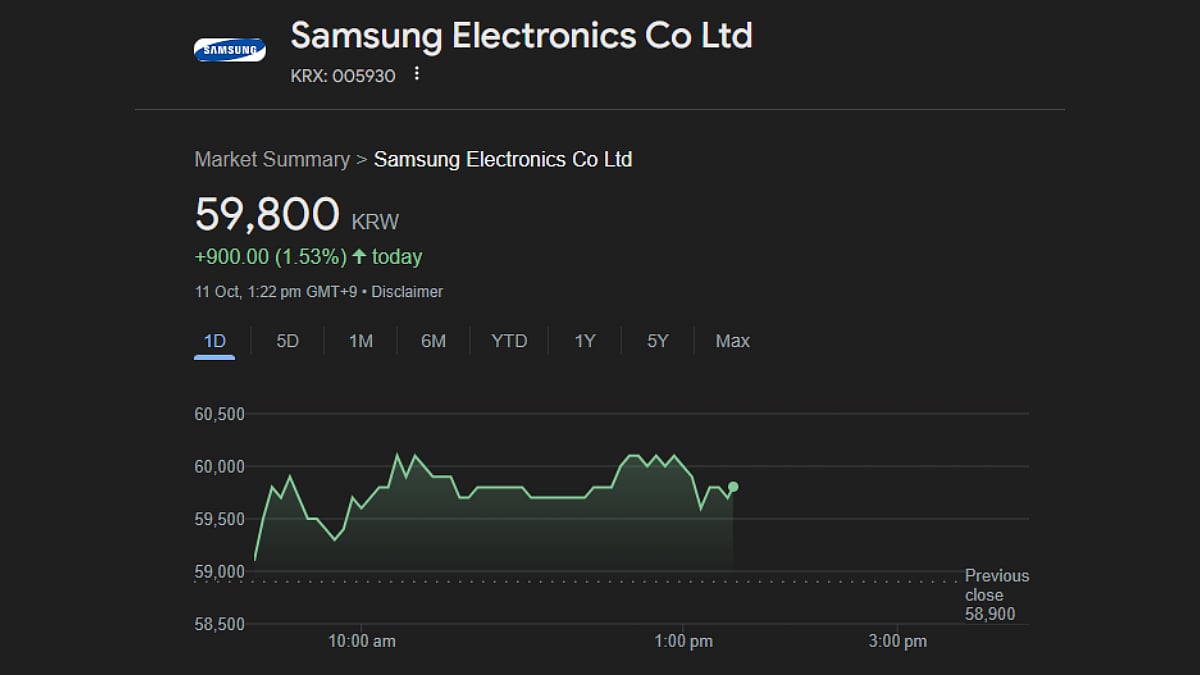Switch to the 5D time range tab

pos(287,341)
